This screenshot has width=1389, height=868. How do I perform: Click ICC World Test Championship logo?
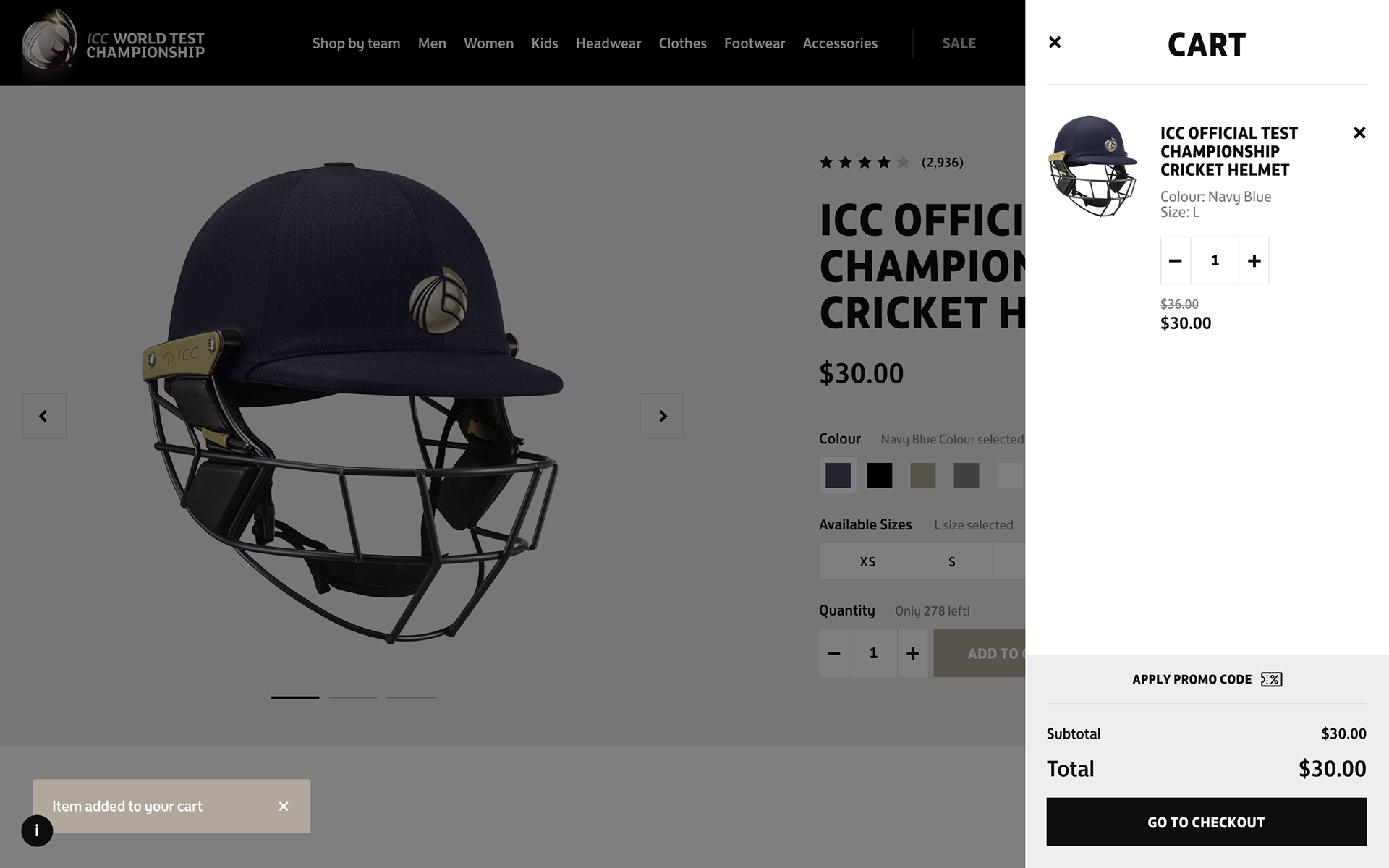point(114,43)
